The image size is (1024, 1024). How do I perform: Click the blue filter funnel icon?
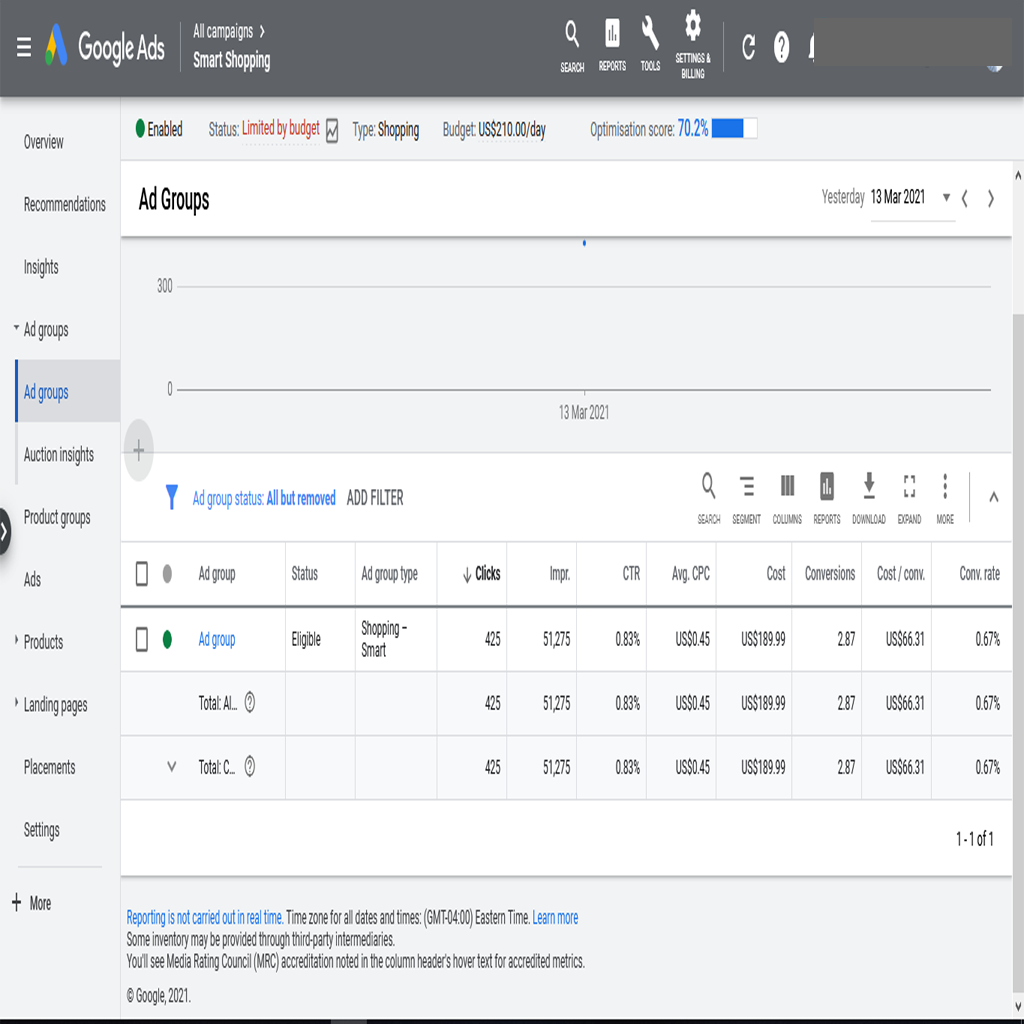pyautogui.click(x=172, y=497)
